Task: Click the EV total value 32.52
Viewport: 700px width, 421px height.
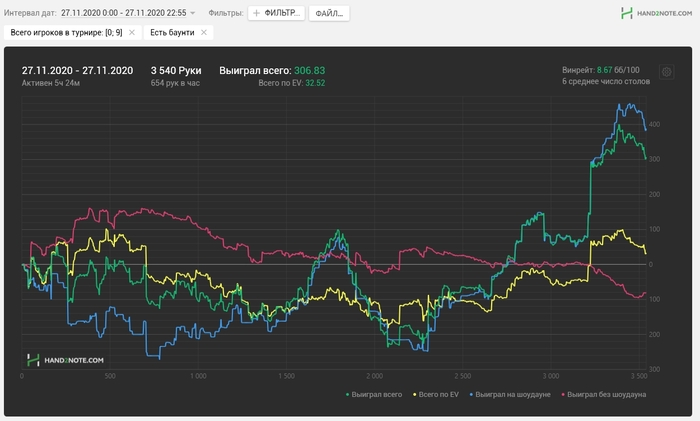Action: pos(315,83)
